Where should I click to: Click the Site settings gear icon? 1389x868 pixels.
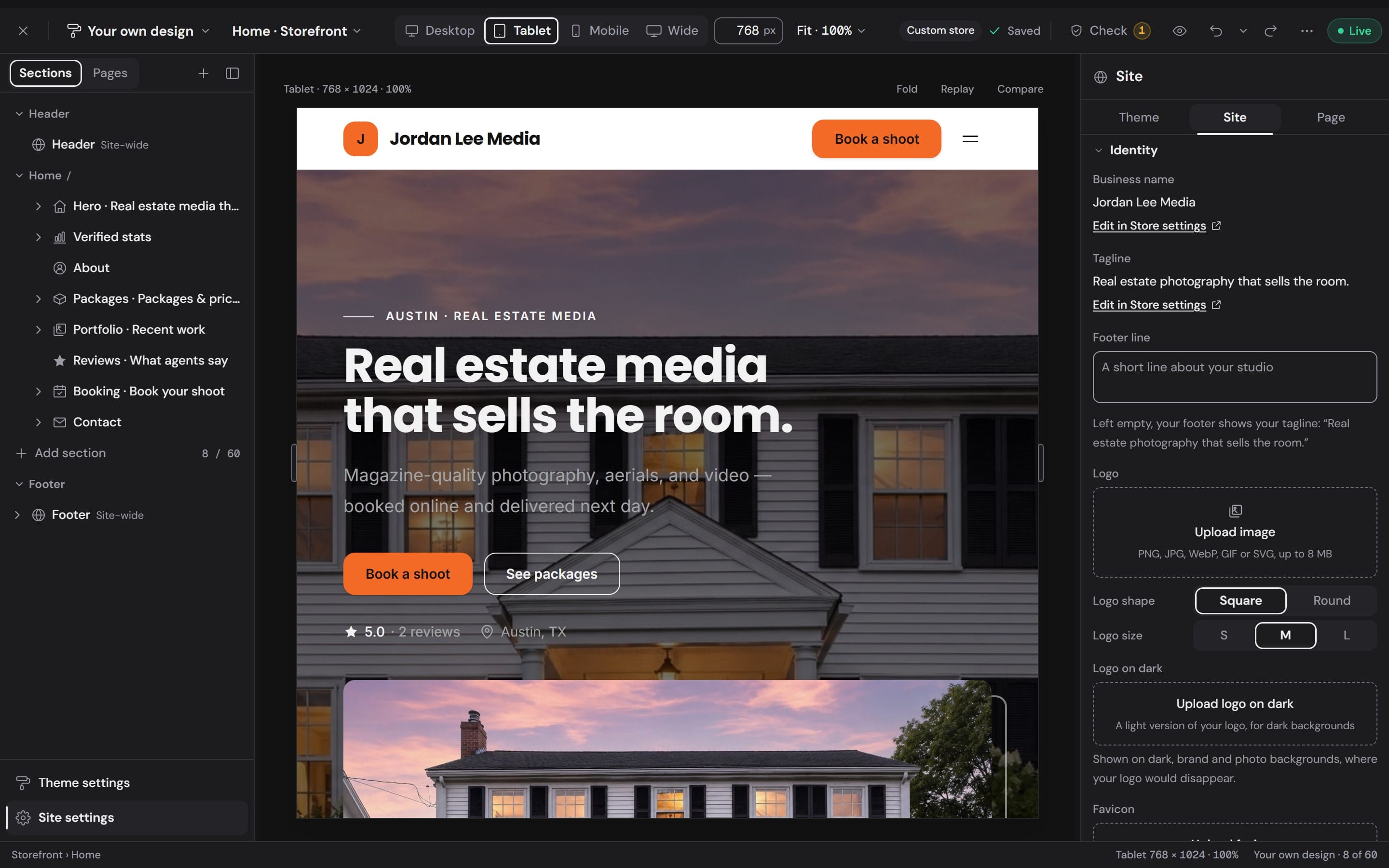coord(23,817)
